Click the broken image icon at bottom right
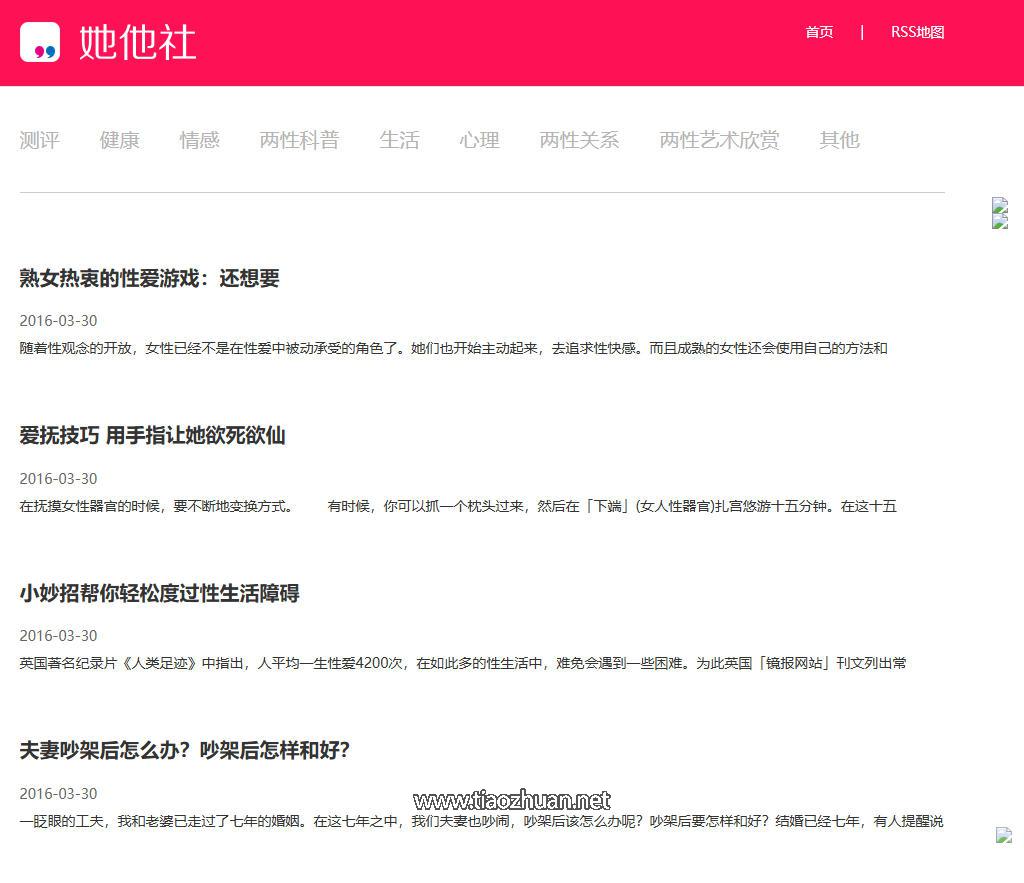The image size is (1024, 883). pyautogui.click(x=1004, y=835)
